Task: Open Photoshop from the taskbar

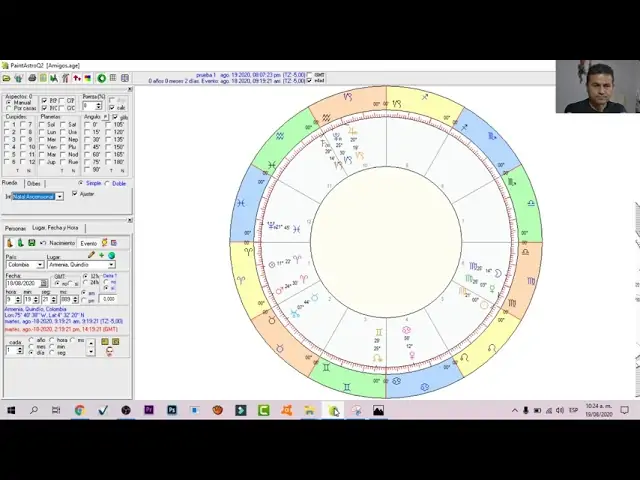Action: point(172,410)
